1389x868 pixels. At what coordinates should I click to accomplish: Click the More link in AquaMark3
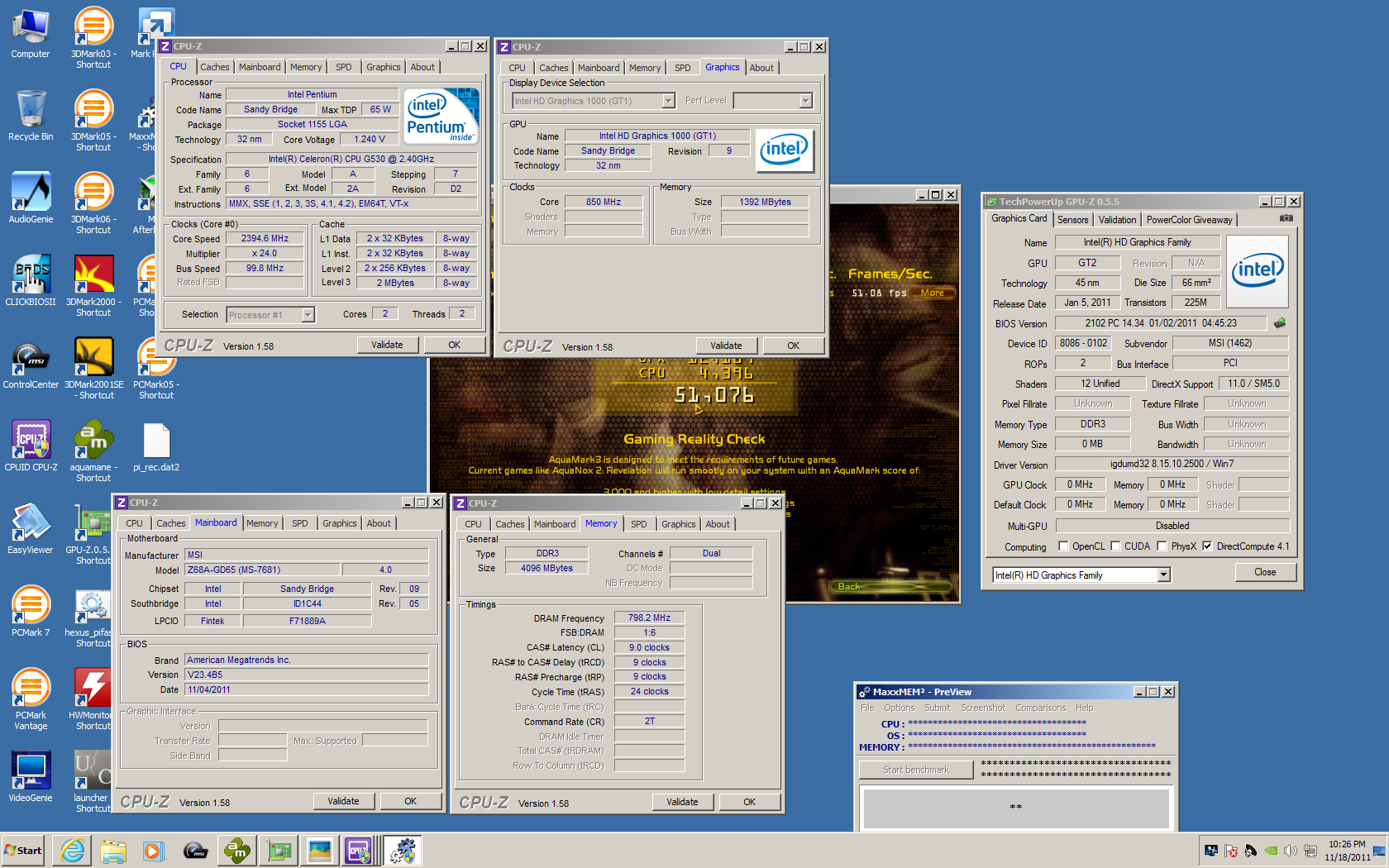(933, 293)
